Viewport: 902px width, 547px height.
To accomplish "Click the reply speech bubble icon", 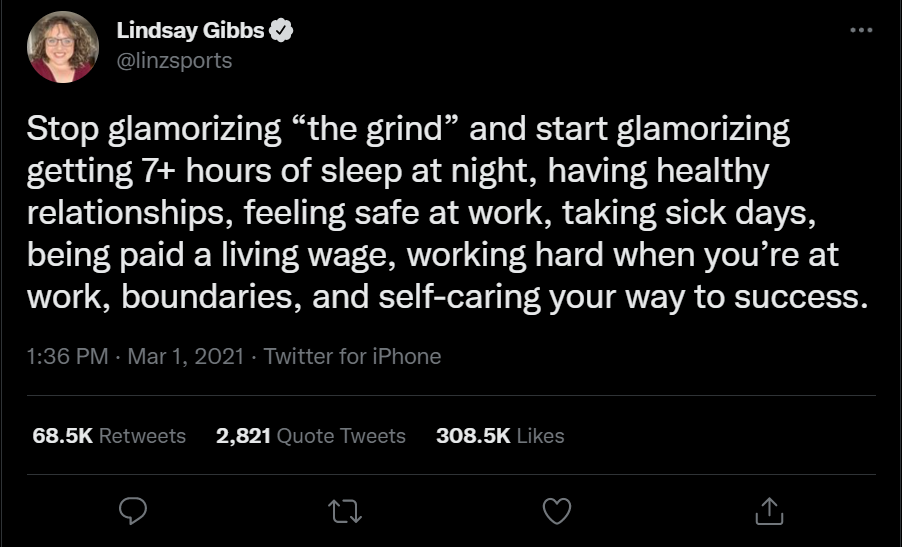I will coord(133,511).
